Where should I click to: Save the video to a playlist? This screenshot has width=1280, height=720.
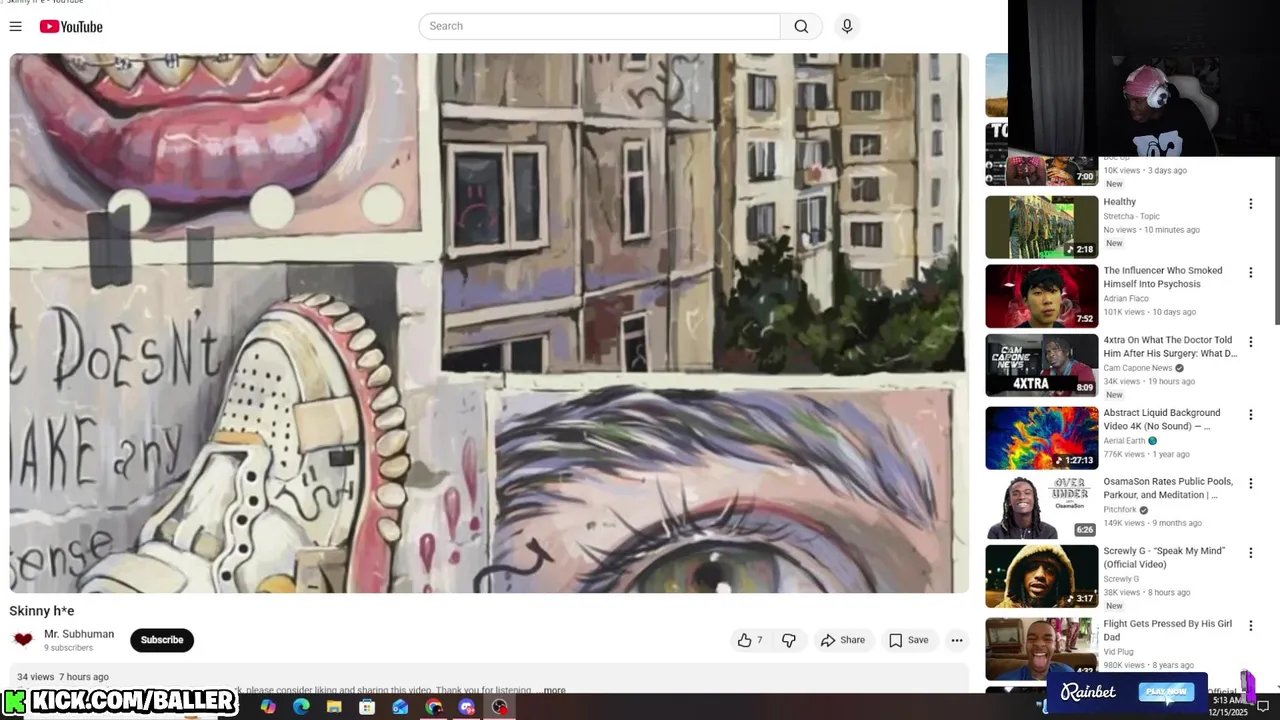coord(909,640)
